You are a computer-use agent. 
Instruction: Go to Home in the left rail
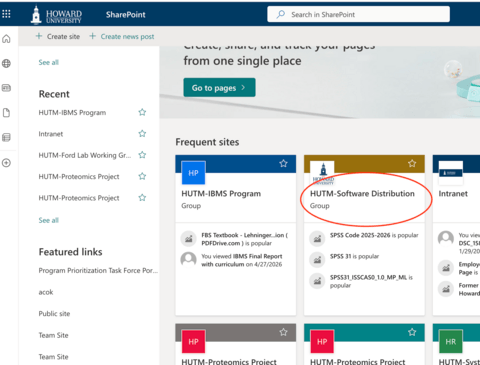tap(6, 39)
